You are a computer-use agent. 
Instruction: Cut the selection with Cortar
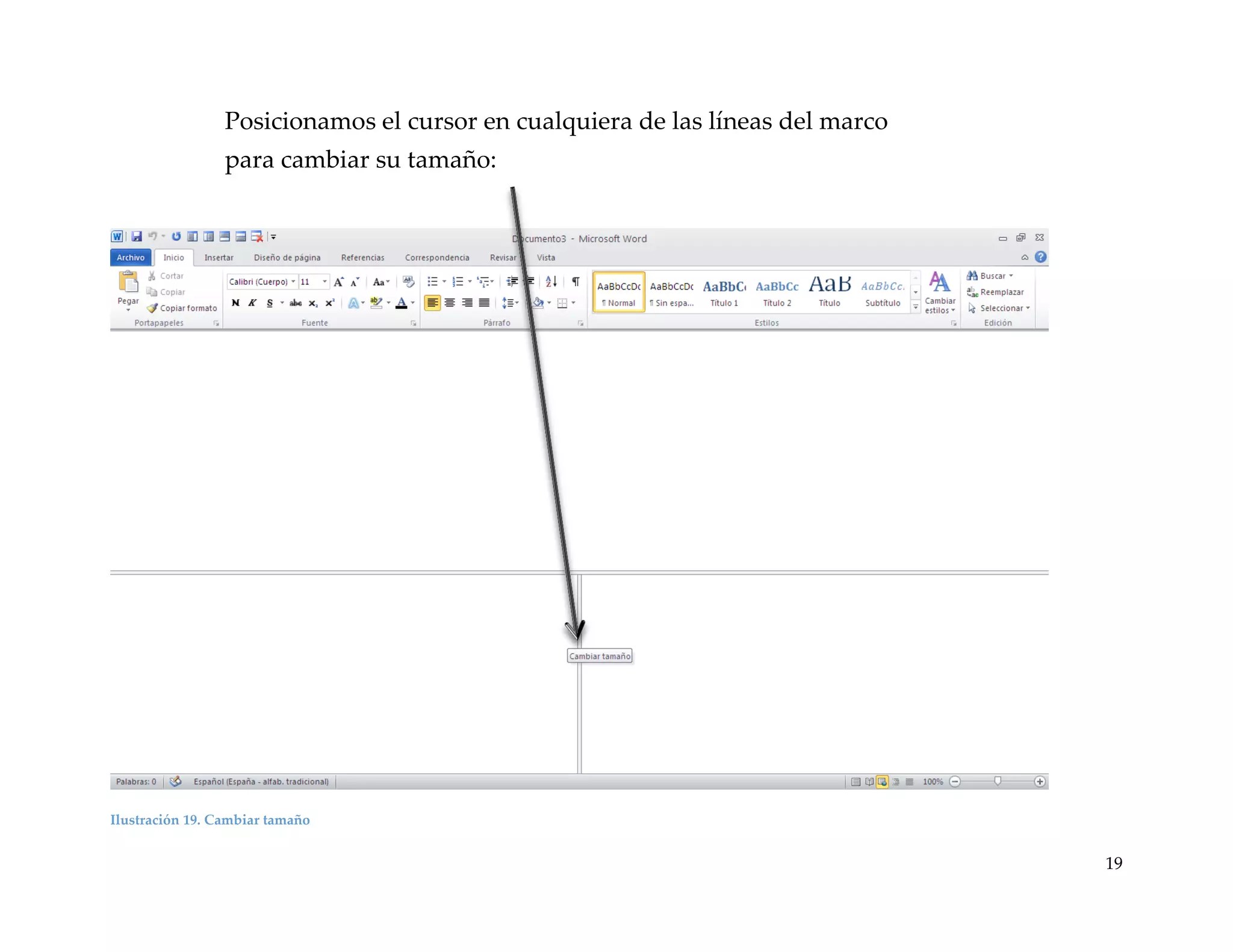(x=166, y=276)
